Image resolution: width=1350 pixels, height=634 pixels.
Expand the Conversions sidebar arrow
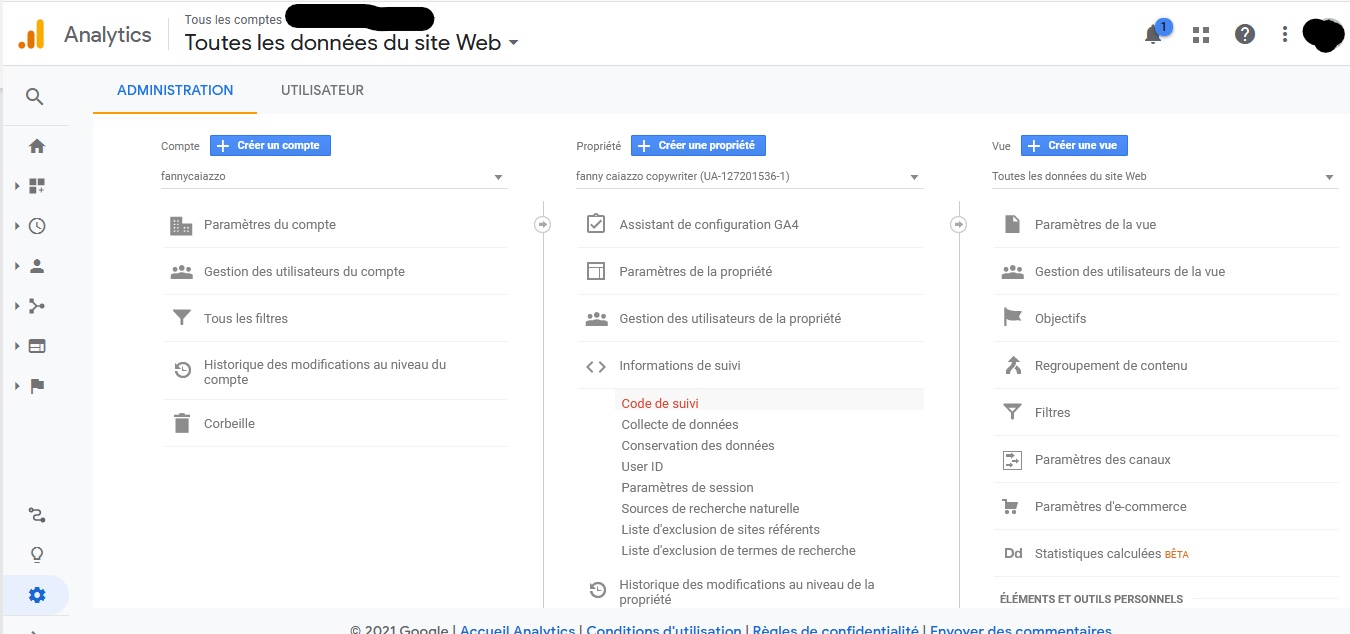coord(17,386)
